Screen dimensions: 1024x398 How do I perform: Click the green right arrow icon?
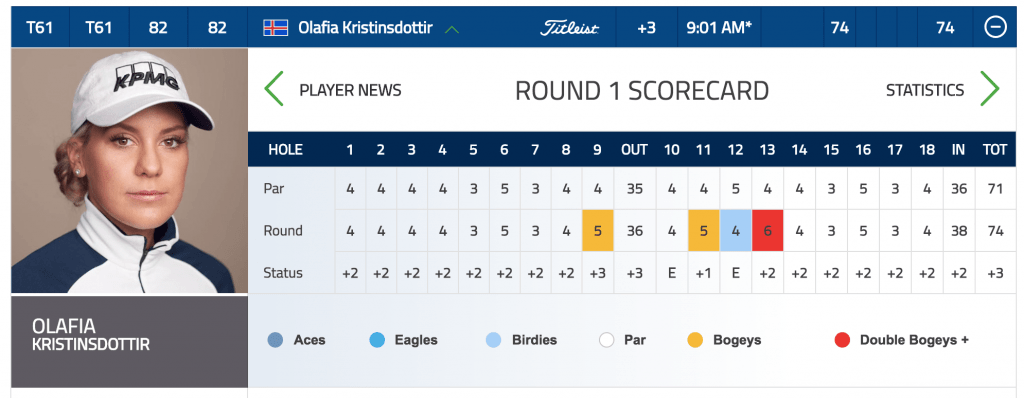coord(989,90)
